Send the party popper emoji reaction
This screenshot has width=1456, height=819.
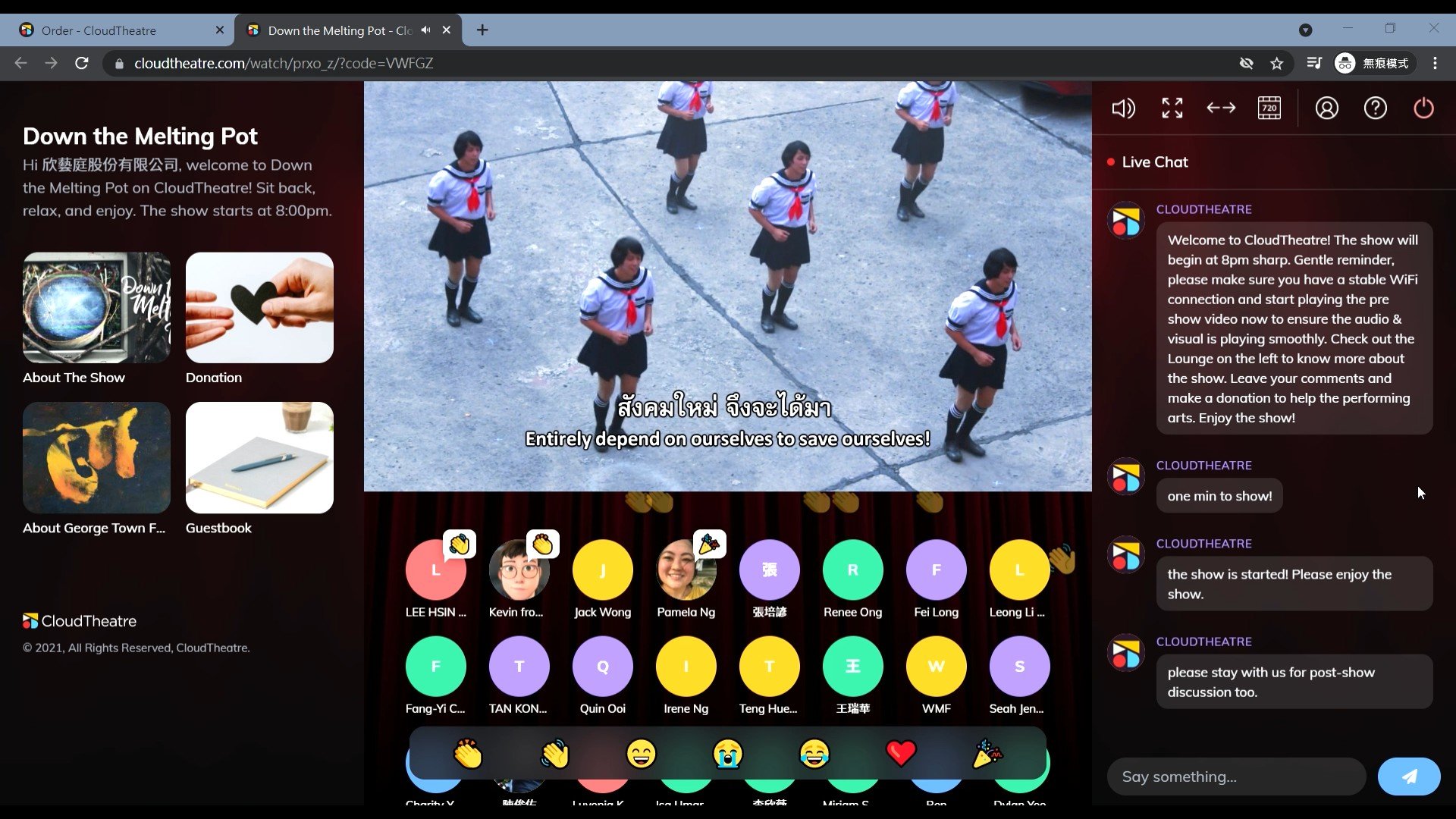tap(987, 754)
